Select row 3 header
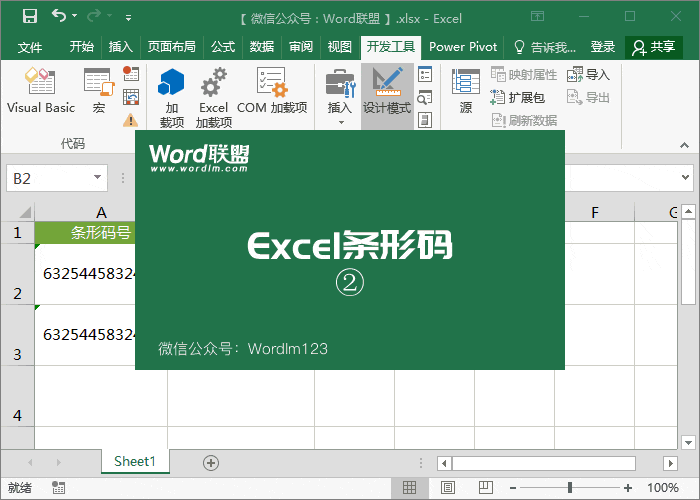Viewport: 700px width, 500px height. click(x=17, y=335)
